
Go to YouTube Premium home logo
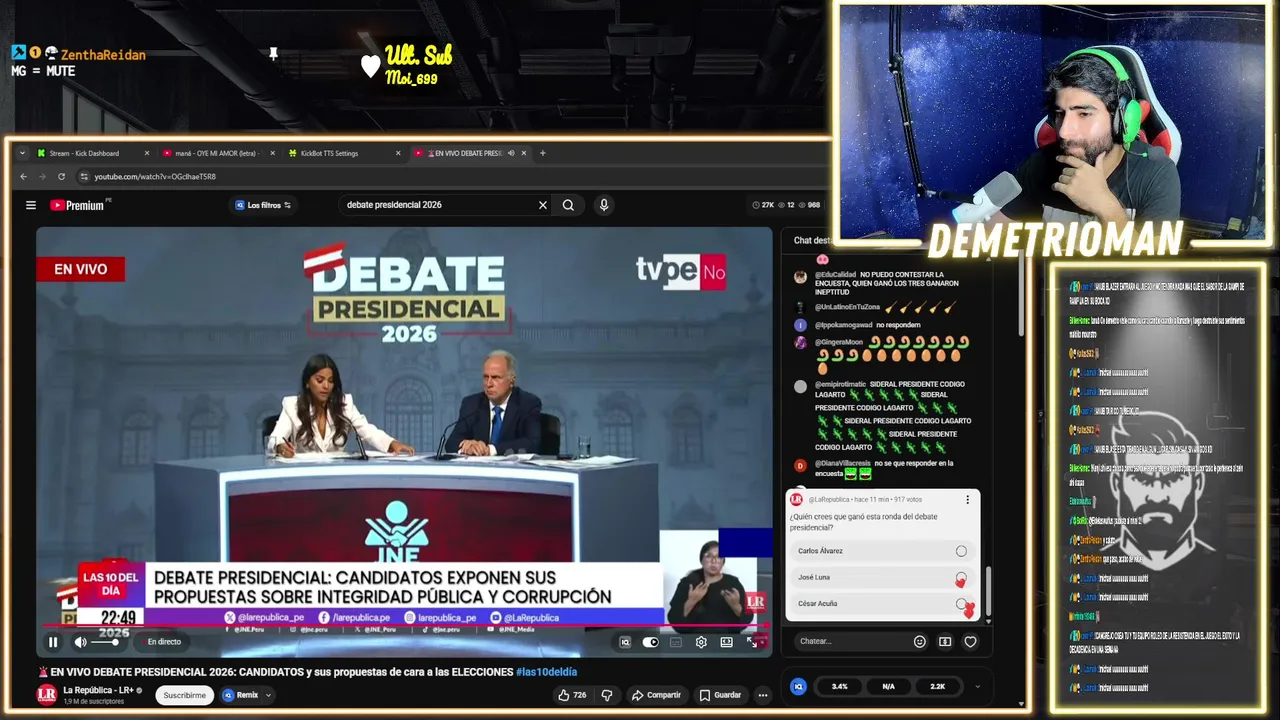[x=79, y=205]
